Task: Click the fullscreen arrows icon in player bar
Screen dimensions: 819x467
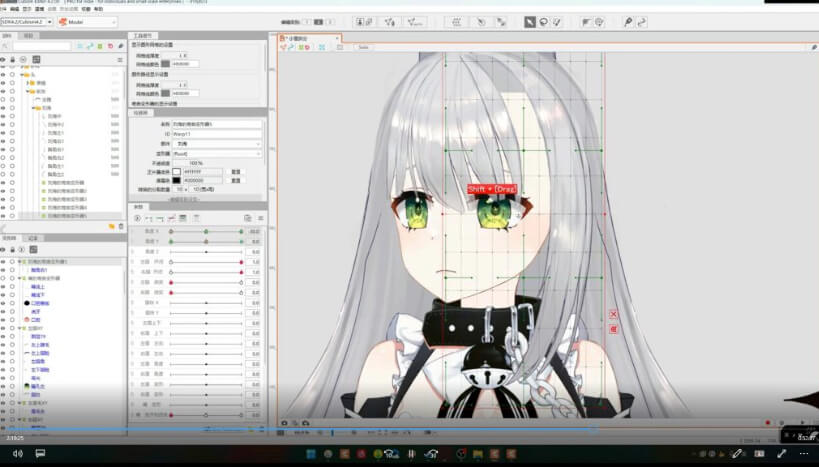Action: (782, 453)
